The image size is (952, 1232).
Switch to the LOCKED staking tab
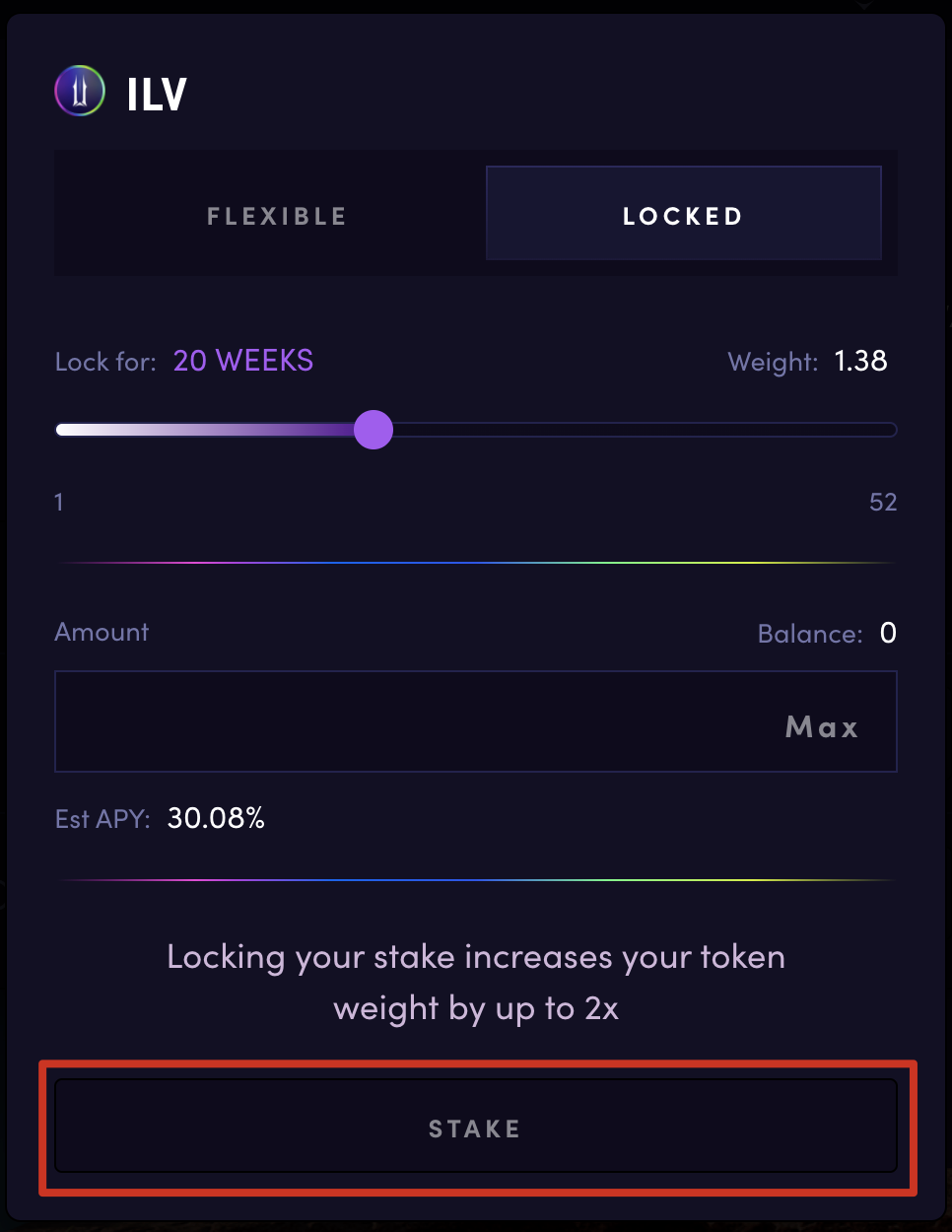pos(683,213)
